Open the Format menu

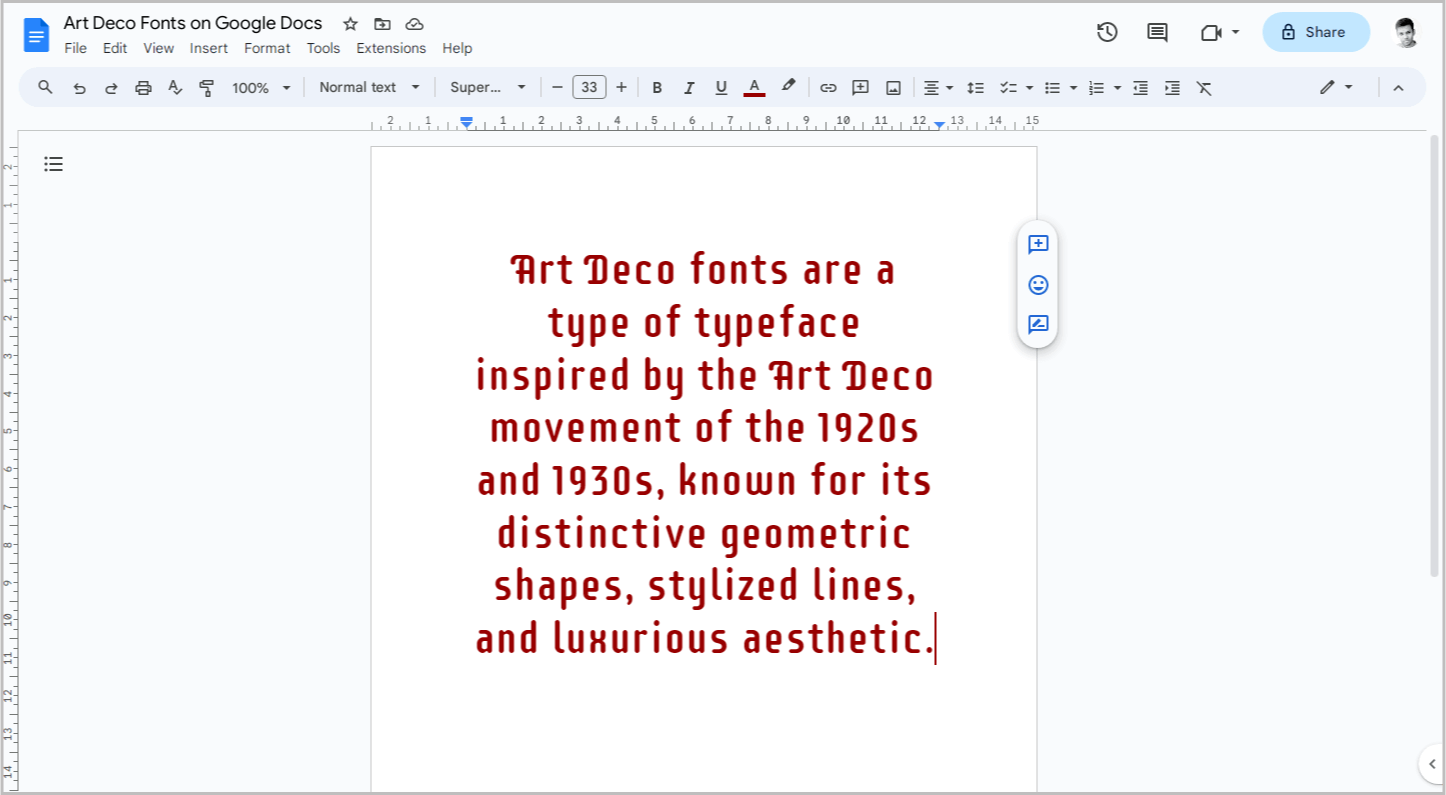(267, 48)
